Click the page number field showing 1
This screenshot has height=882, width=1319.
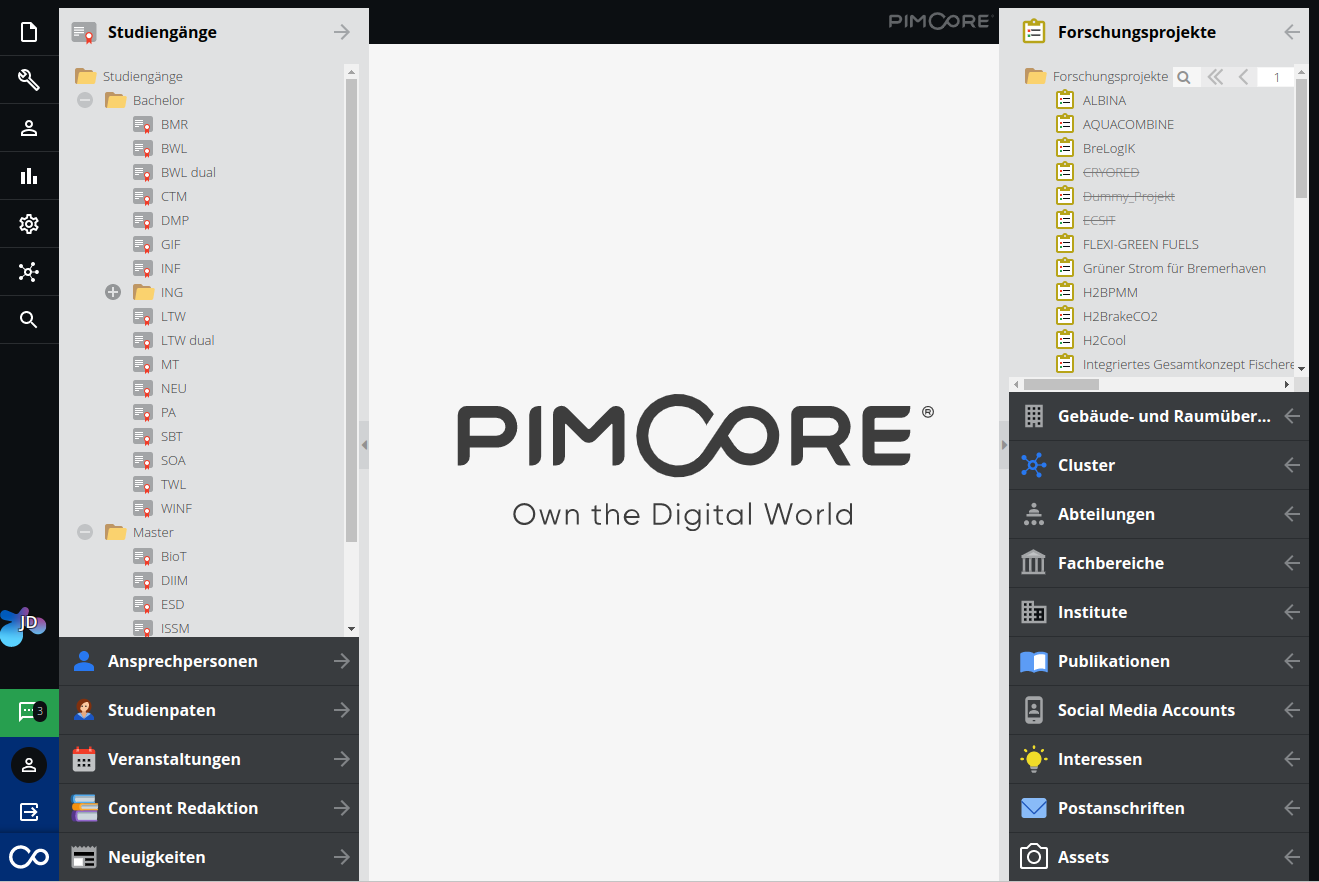(1276, 77)
